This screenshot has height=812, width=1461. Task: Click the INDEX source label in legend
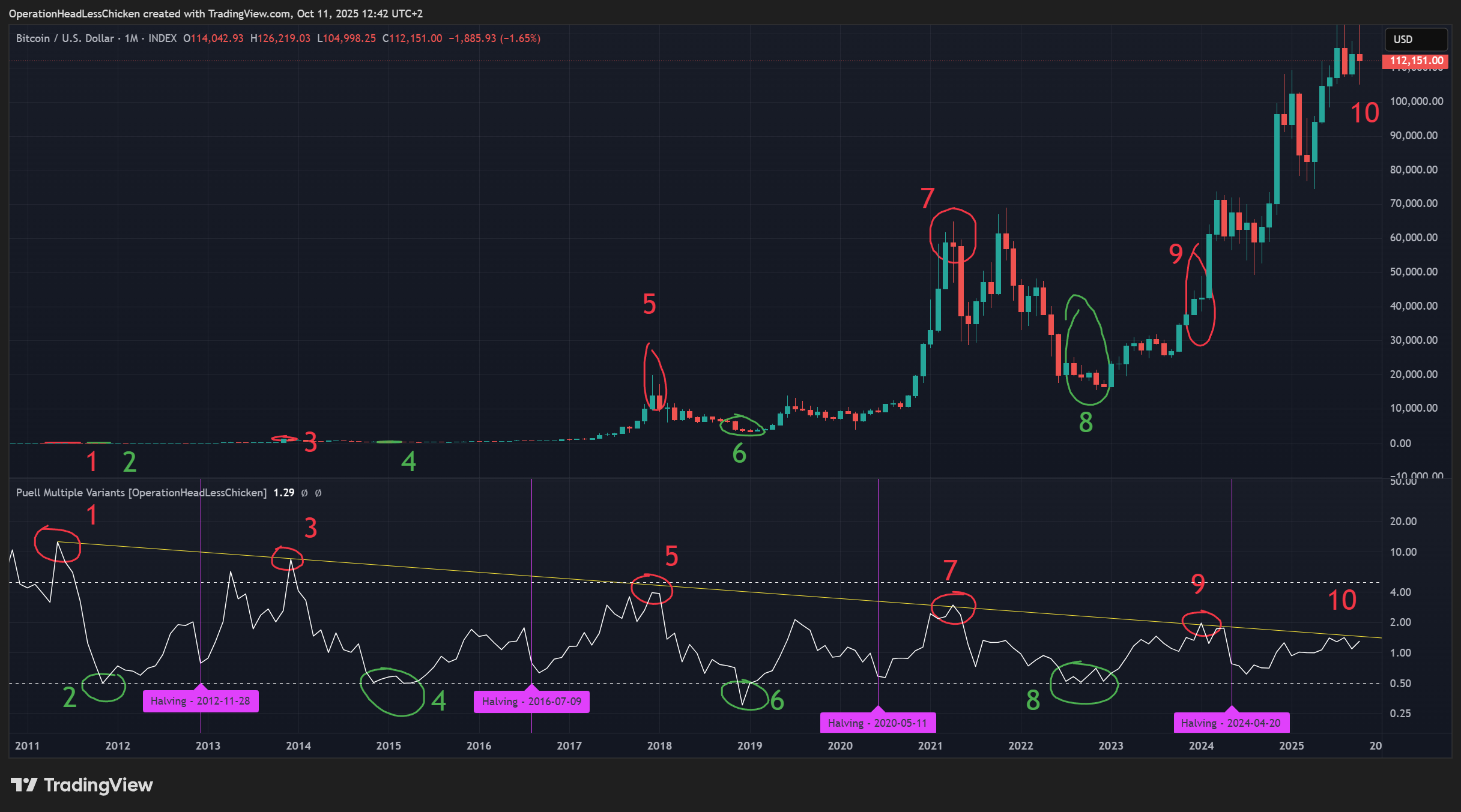[162, 38]
